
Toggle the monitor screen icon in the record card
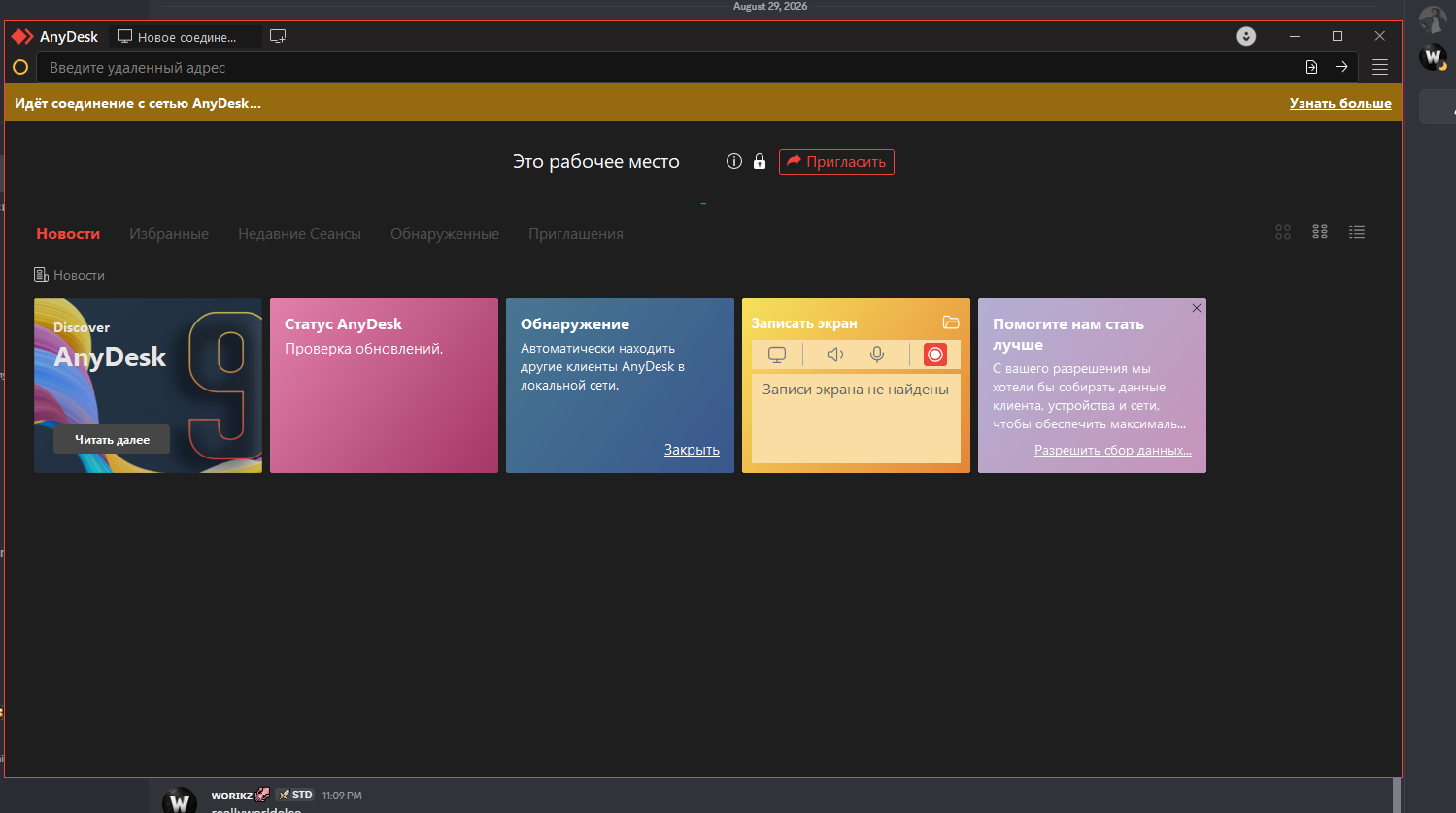(777, 355)
